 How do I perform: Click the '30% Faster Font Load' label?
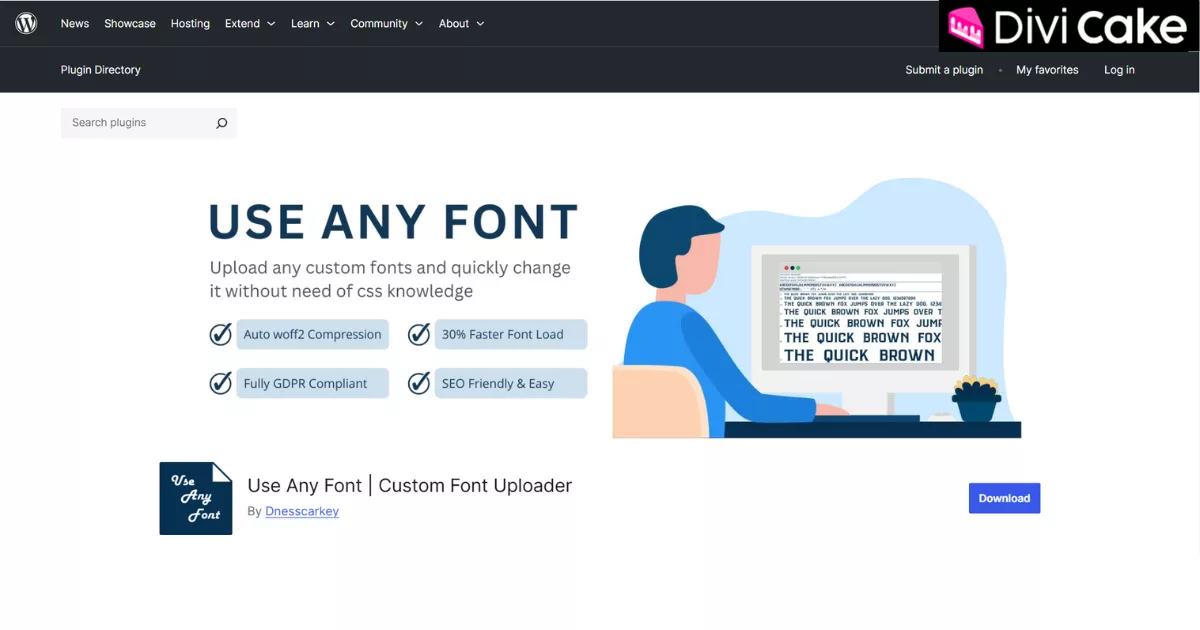tap(511, 334)
